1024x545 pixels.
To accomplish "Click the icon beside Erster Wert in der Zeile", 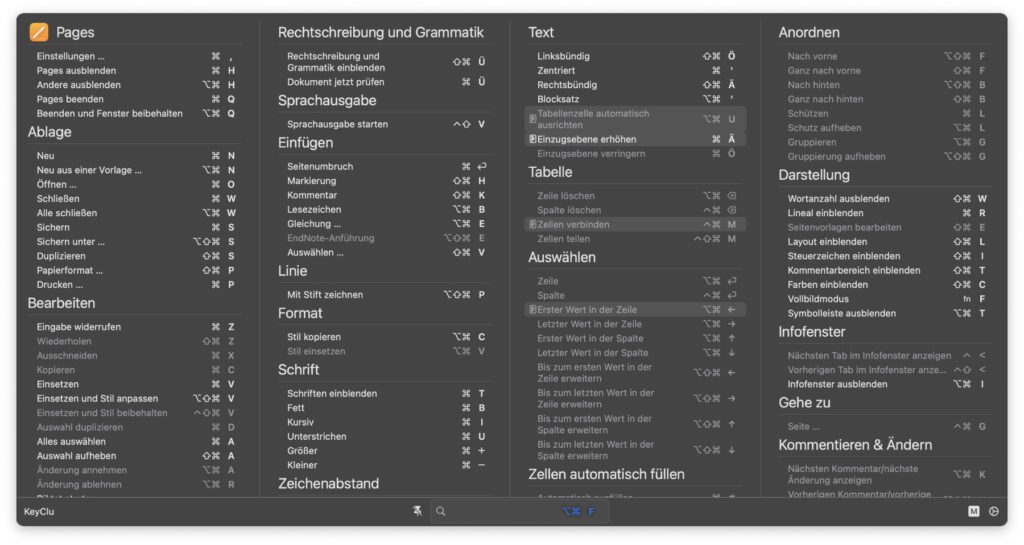I will [532, 310].
